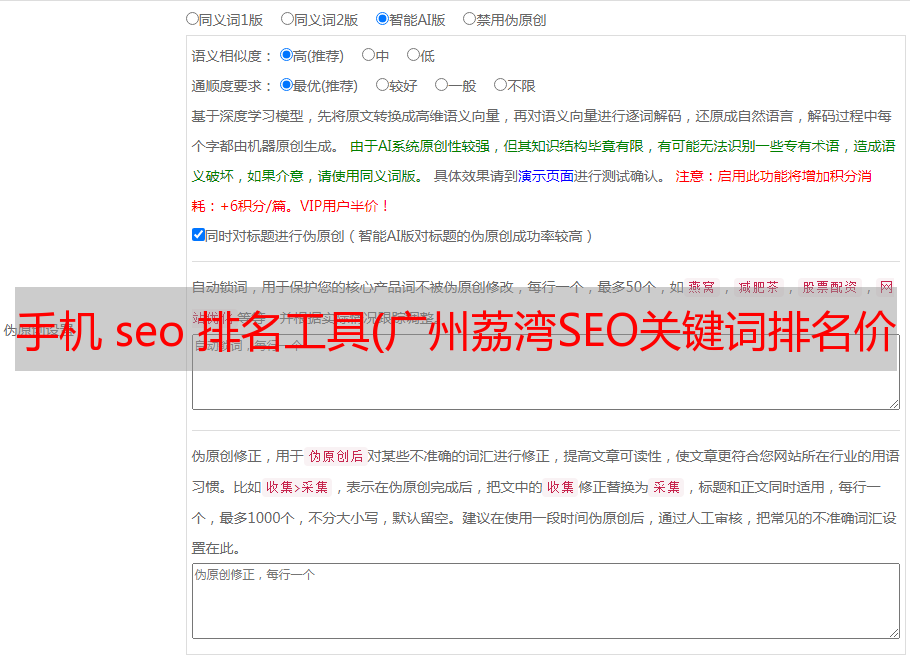Click the green 由于AI系统原创性较强 warning text
Screen dimensions: 911x658
[420, 146]
